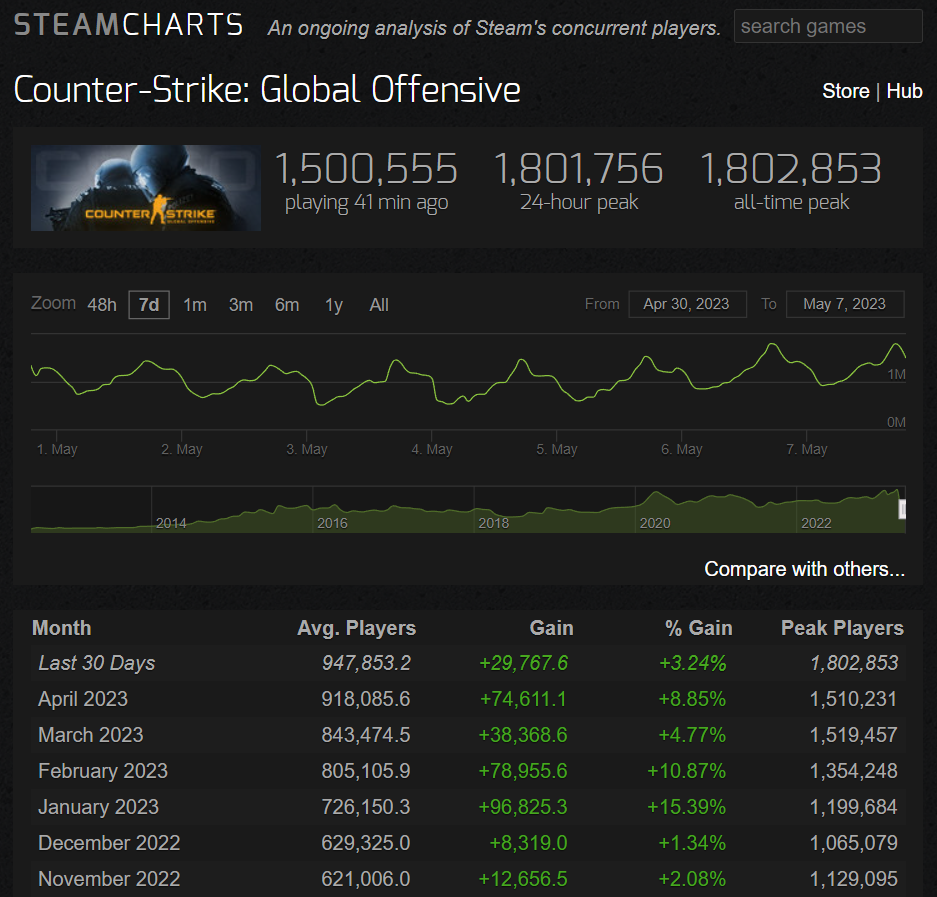Click the navigator range handle at right edge
Viewport: 937px width, 897px height.
click(x=902, y=509)
